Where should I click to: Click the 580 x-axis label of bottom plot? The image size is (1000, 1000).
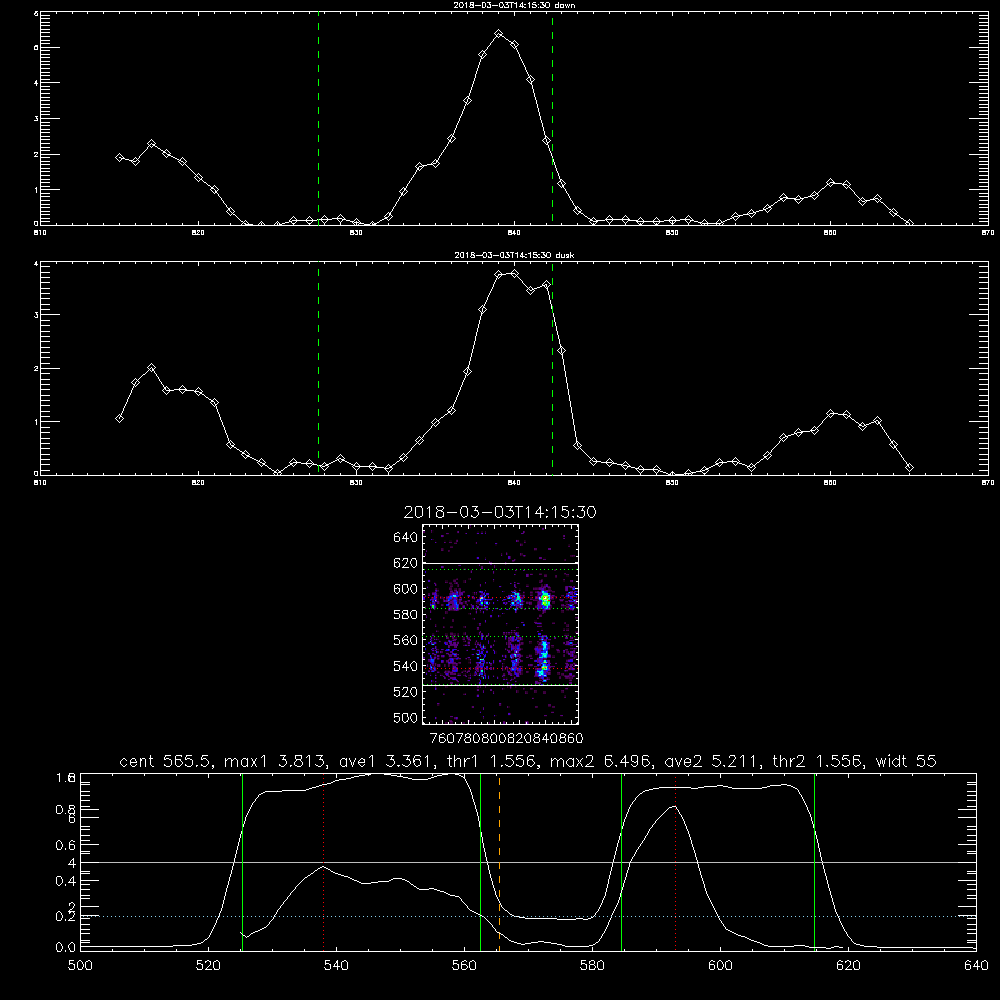coord(592,966)
